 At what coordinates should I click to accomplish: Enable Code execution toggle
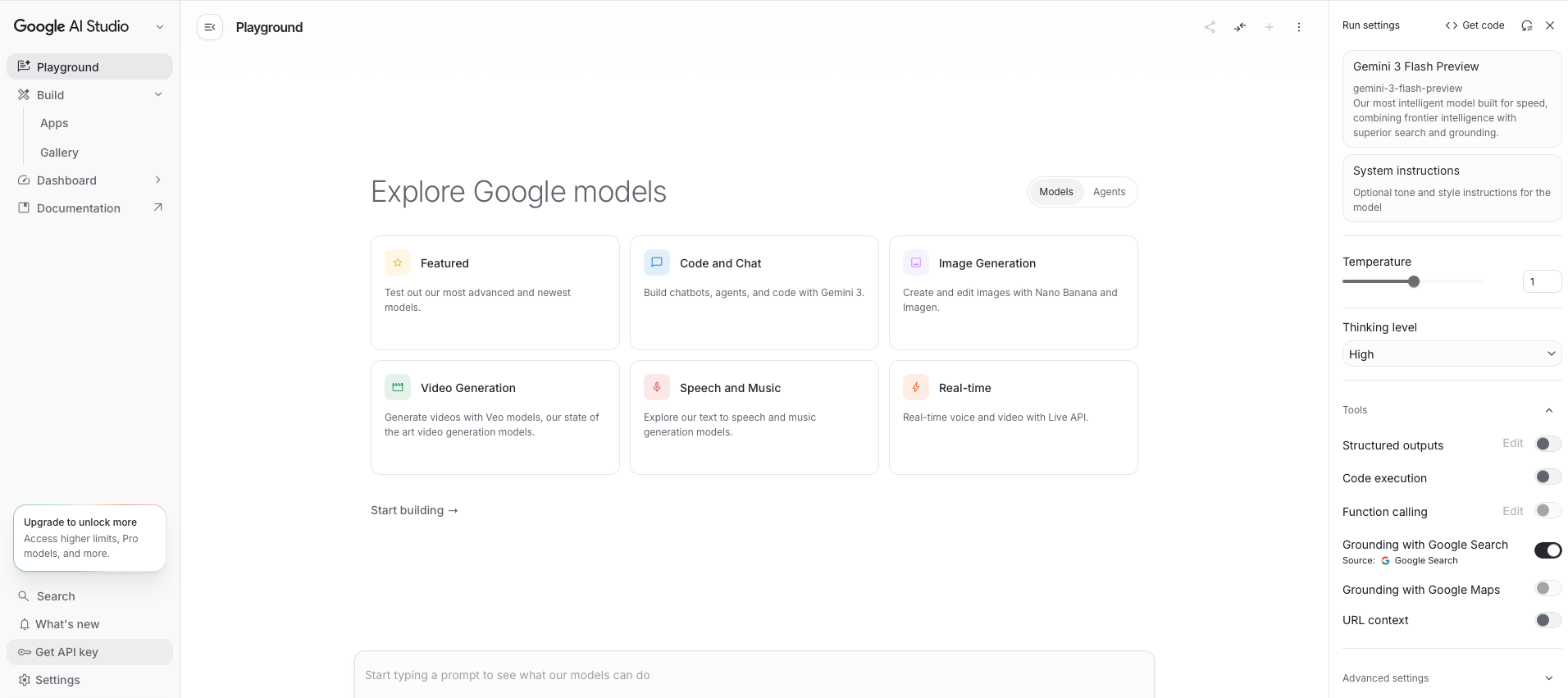pos(1548,477)
